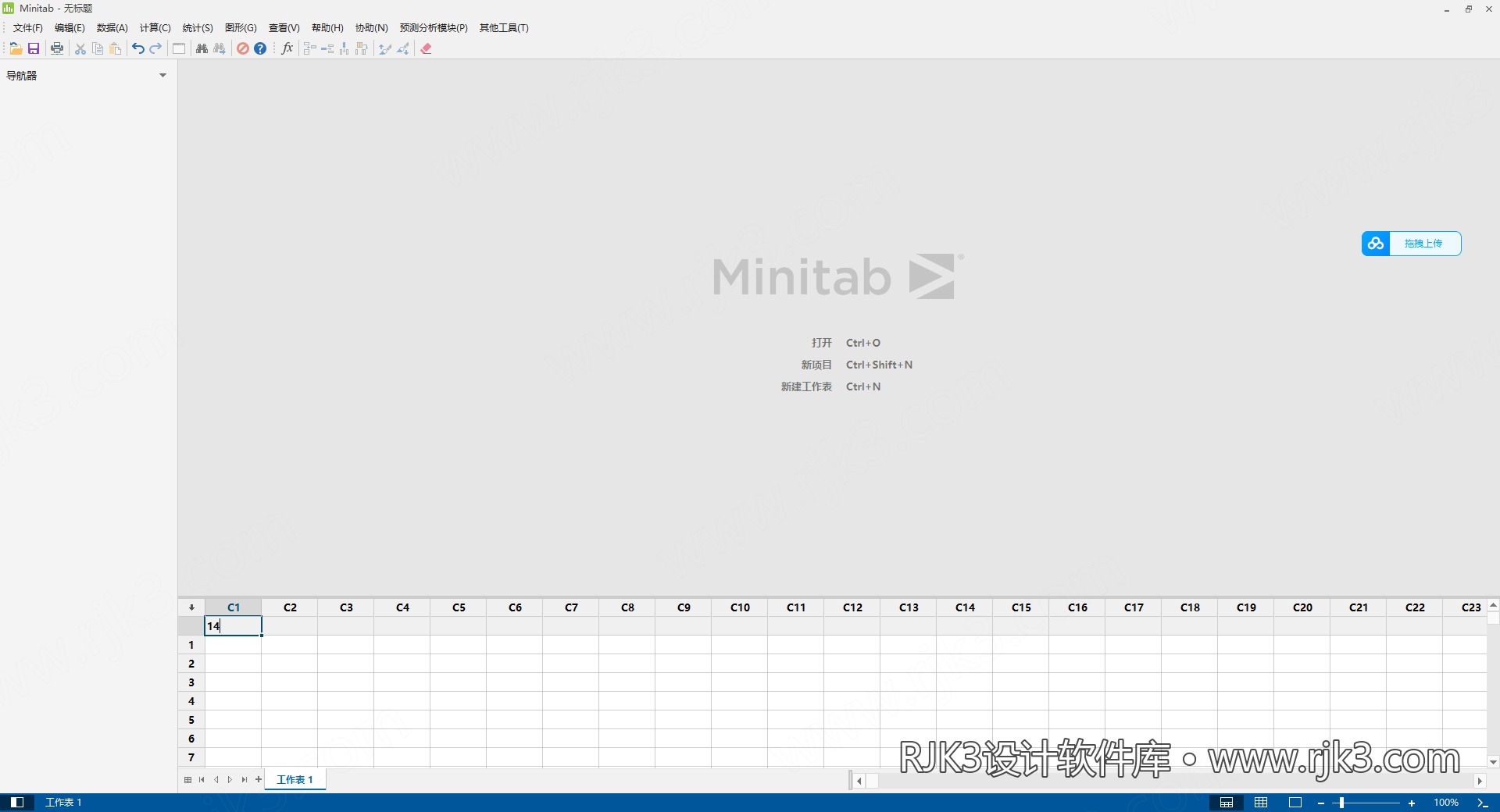Switch to the output-only view
1500x812 pixels.
click(x=1295, y=803)
